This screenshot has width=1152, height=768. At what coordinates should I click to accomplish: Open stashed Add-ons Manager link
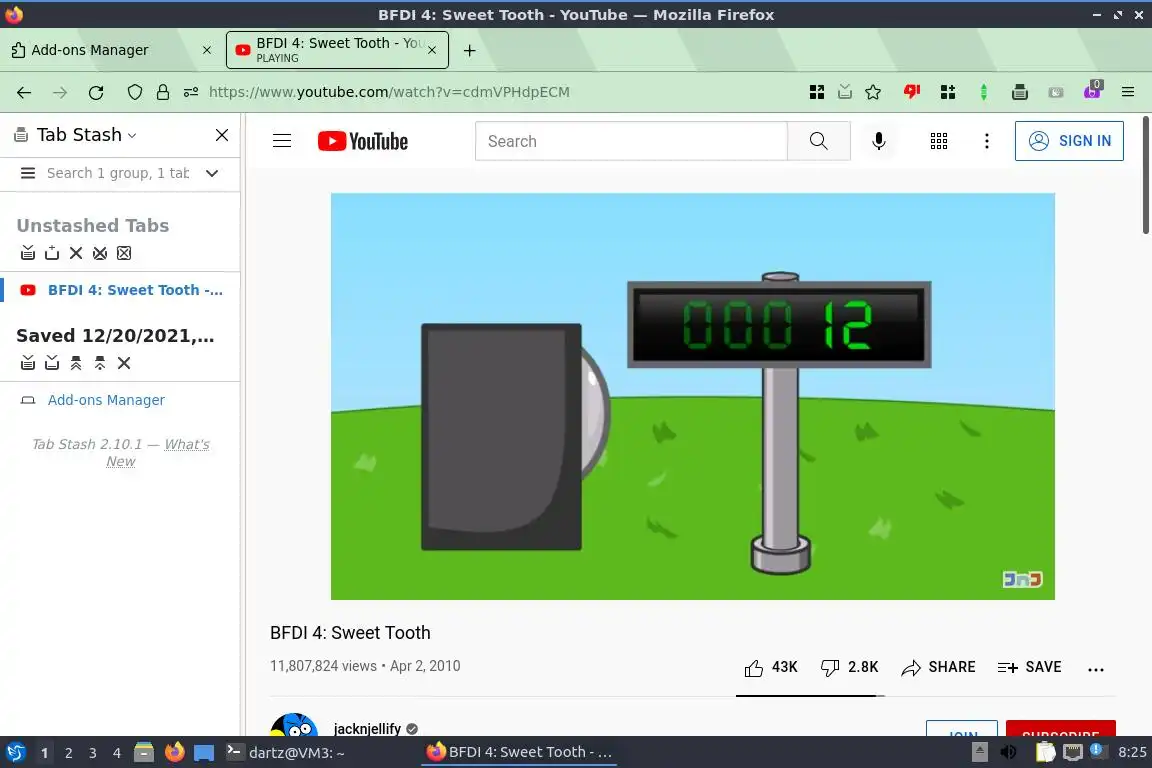tap(107, 400)
